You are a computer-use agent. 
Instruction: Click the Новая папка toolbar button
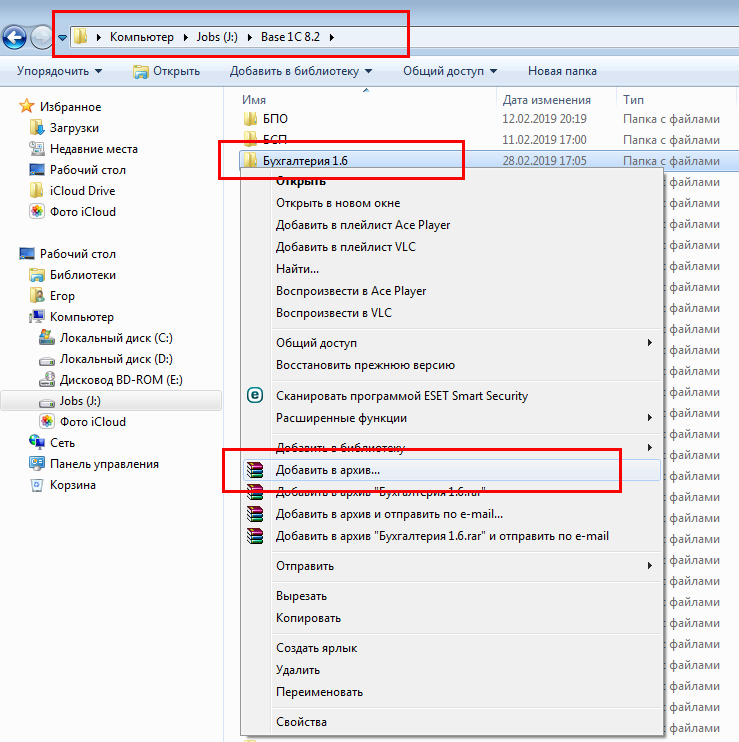coord(562,71)
